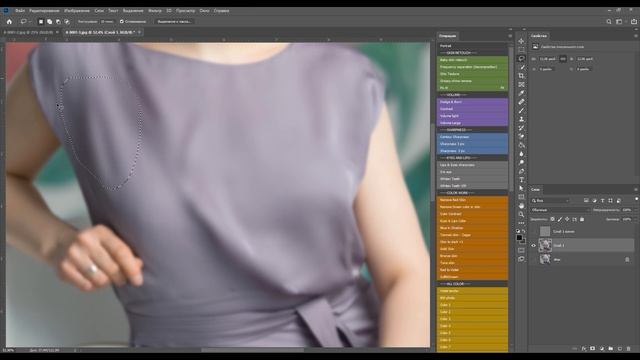Toggle Quick Mask mode
640x360 pixels.
pyautogui.click(x=521, y=250)
